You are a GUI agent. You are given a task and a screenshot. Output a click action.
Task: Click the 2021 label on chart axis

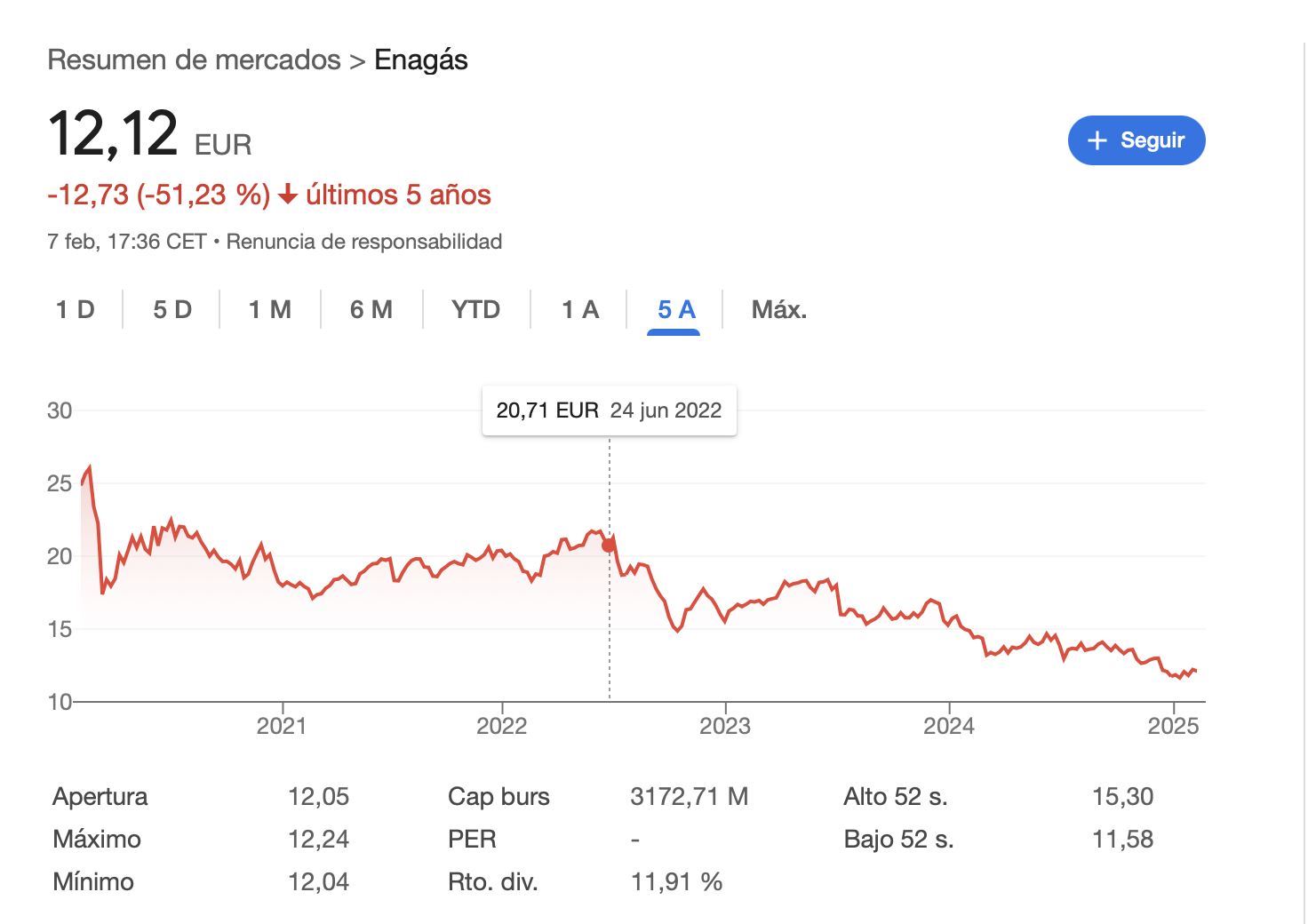tap(282, 726)
